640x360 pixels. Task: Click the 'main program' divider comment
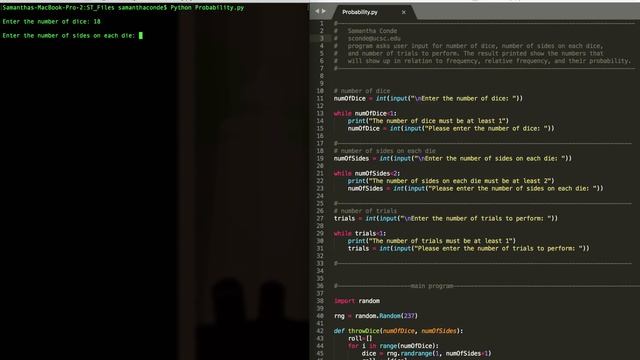tap(432, 286)
